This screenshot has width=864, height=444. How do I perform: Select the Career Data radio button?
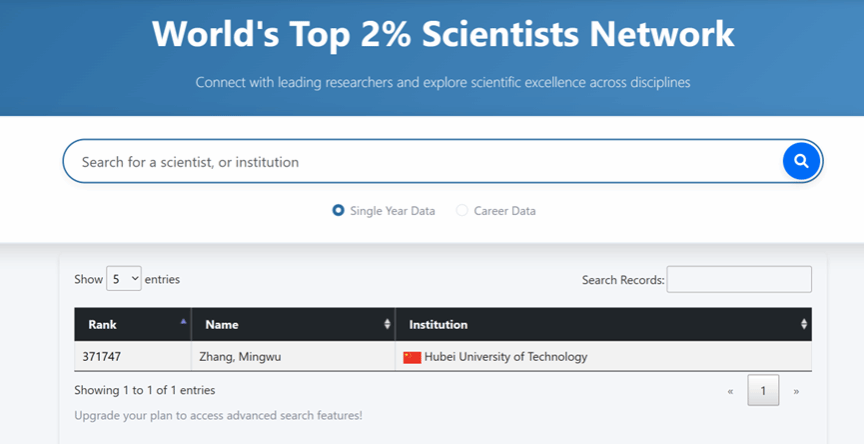click(462, 211)
